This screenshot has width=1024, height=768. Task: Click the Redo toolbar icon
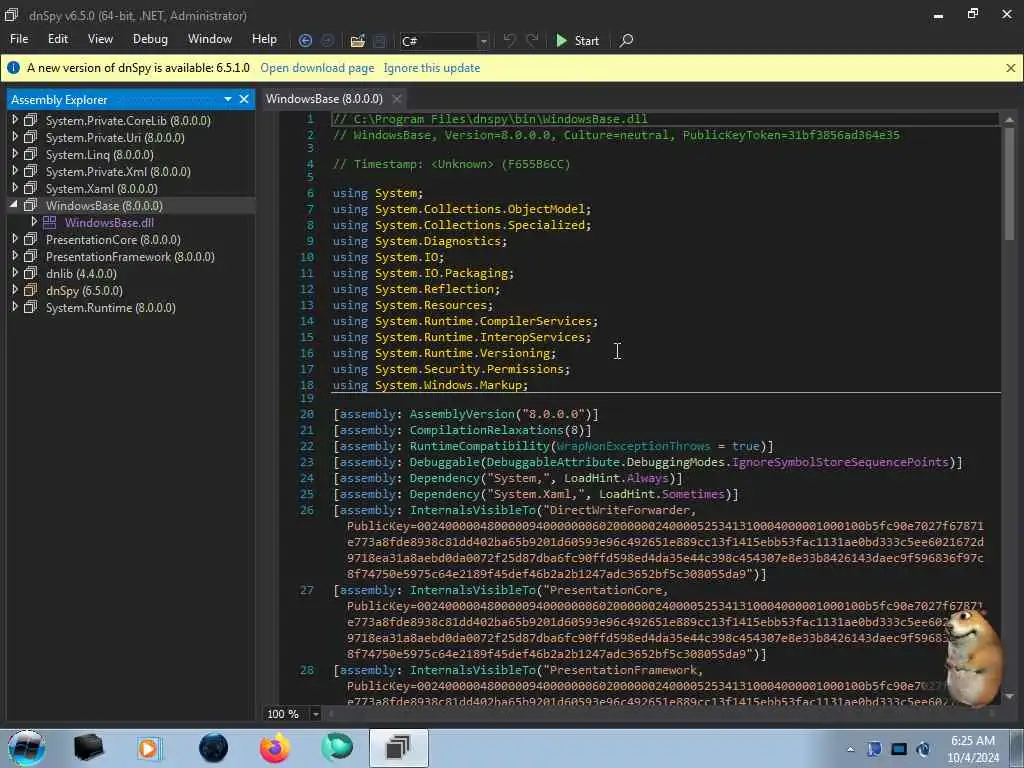532,40
